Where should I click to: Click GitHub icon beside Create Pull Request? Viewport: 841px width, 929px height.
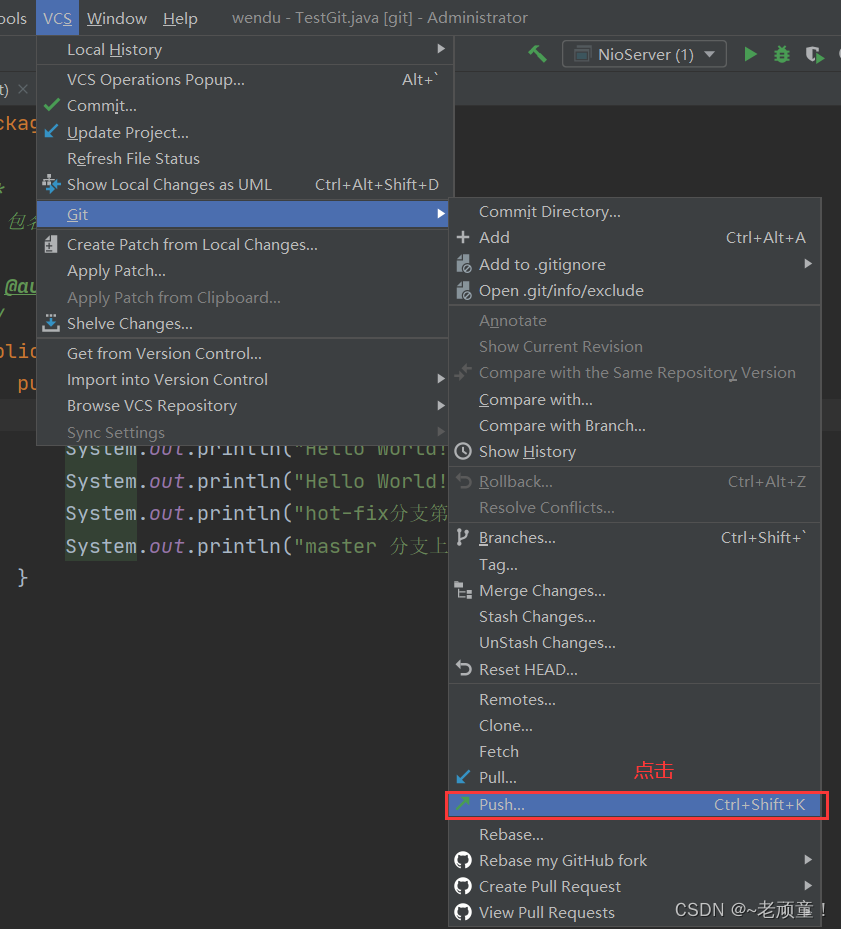tap(463, 886)
